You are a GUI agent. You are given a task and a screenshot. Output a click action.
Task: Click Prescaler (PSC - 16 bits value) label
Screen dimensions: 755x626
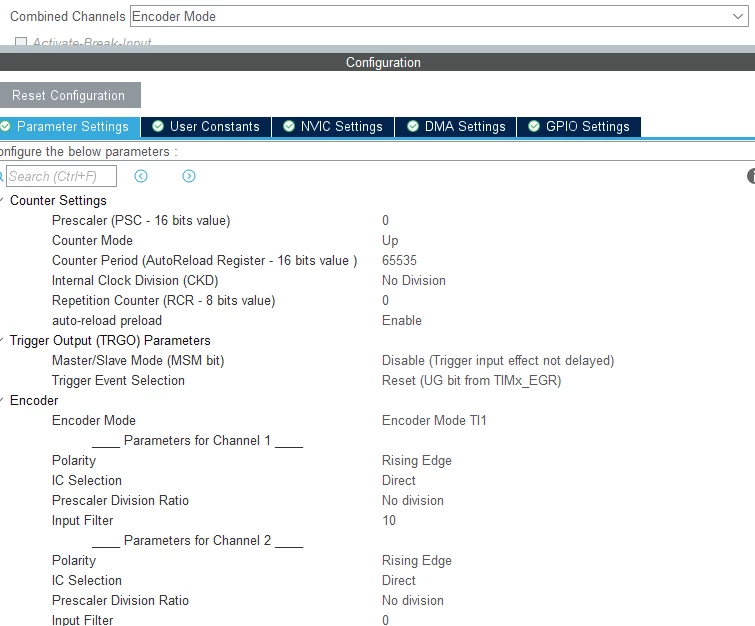pyautogui.click(x=141, y=221)
